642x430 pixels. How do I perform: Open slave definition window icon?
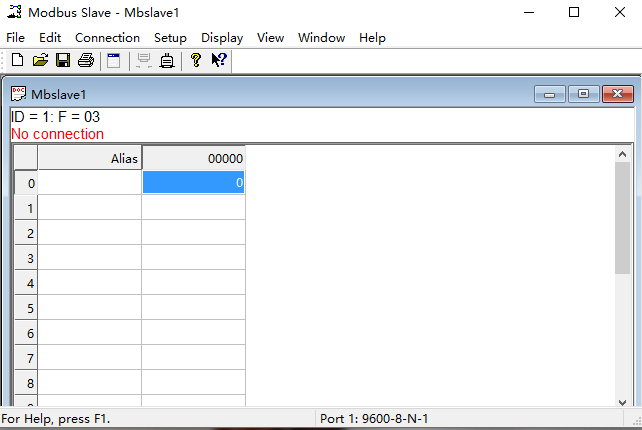coord(114,61)
